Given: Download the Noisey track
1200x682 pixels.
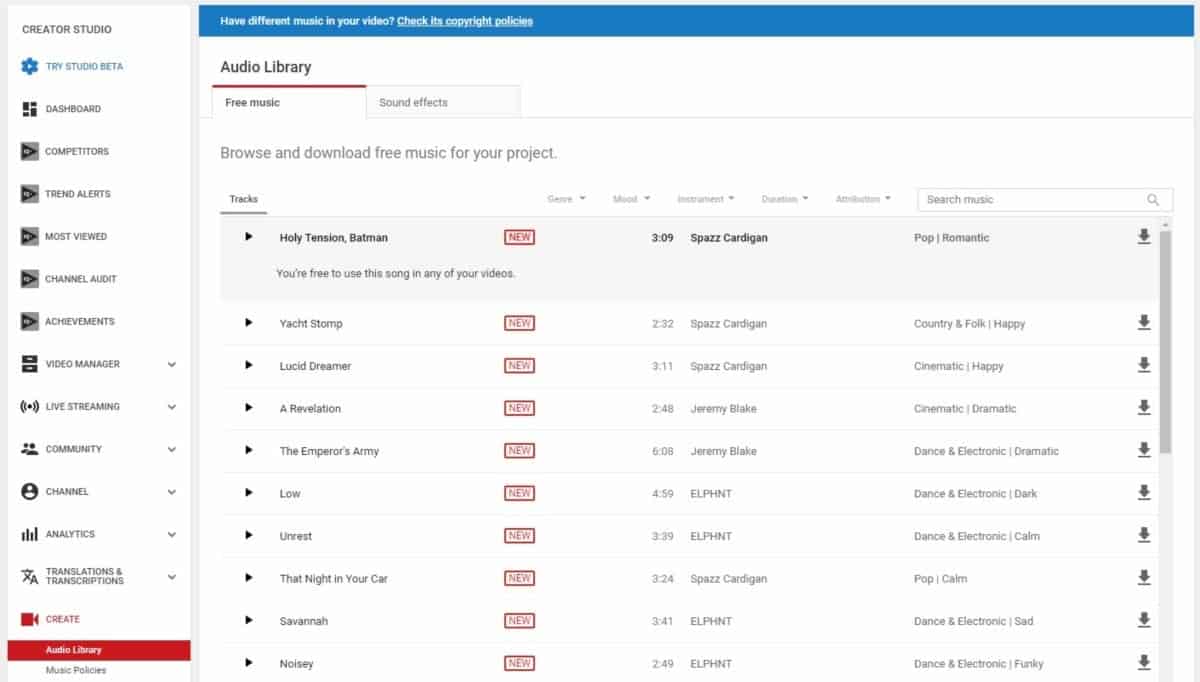Looking at the screenshot, I should pyautogui.click(x=1144, y=663).
